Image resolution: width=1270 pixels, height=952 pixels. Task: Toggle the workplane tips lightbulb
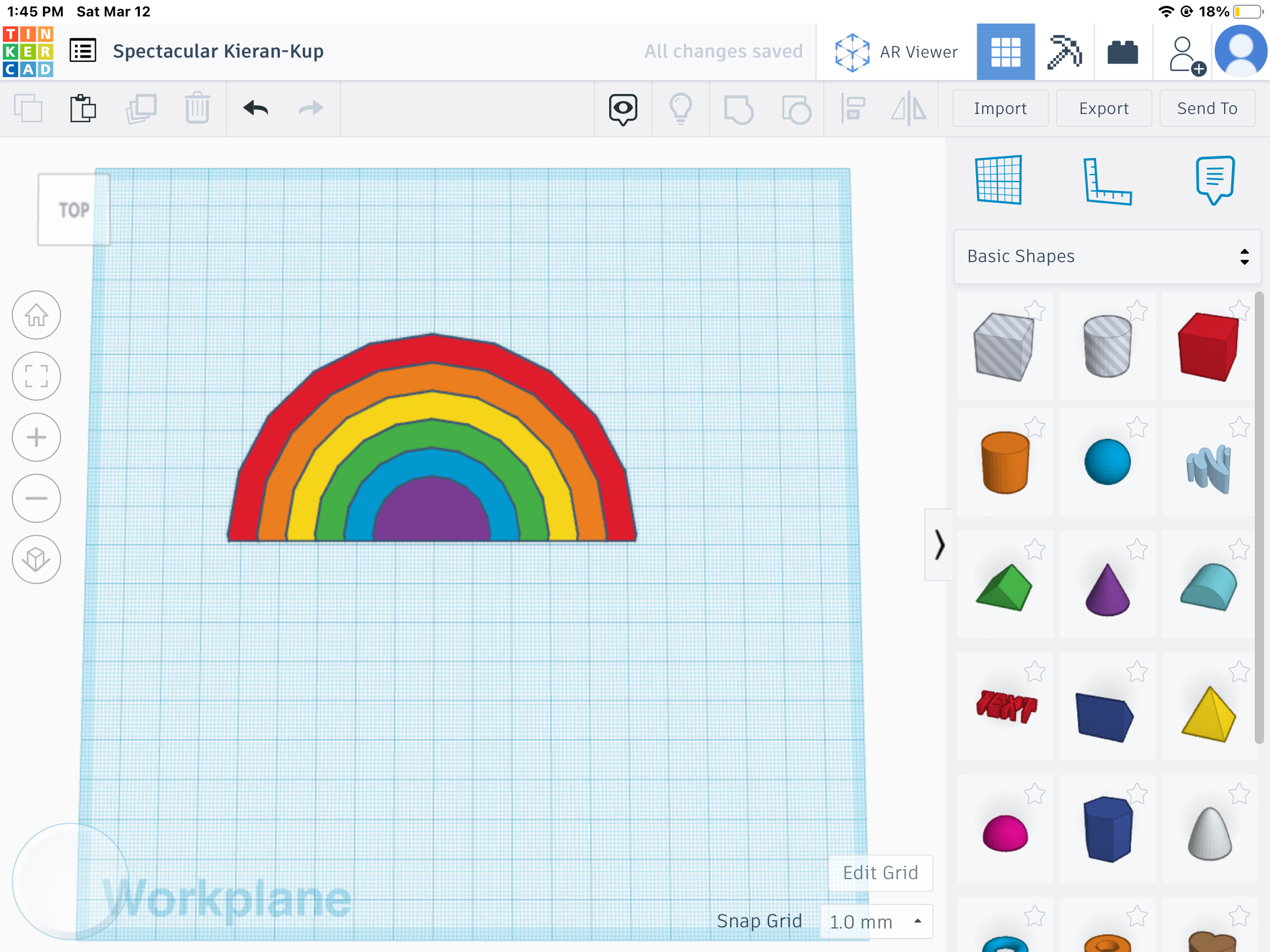point(680,109)
